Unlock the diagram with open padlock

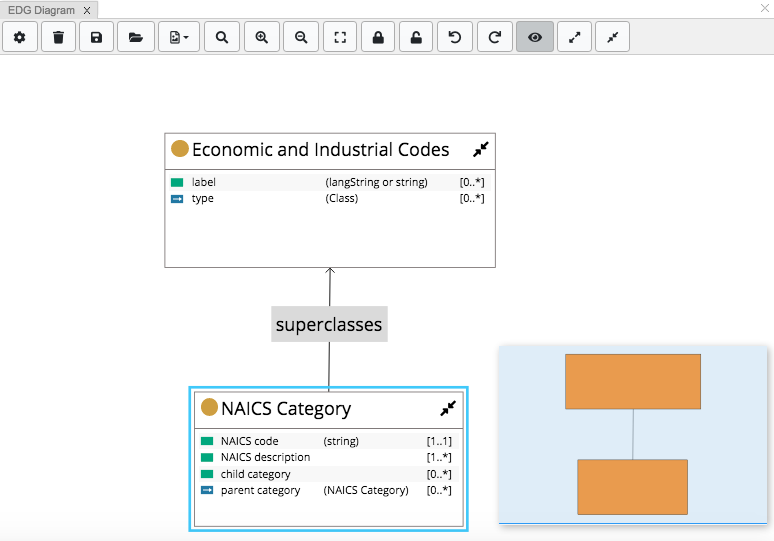pyautogui.click(x=416, y=37)
